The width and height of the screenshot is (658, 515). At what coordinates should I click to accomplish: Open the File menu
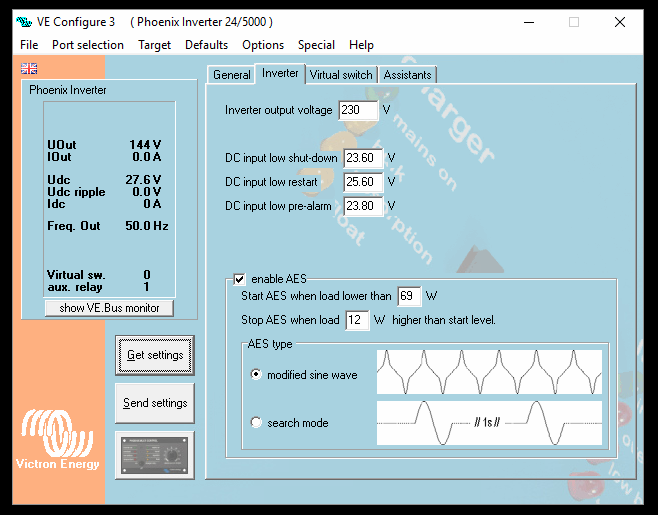point(29,45)
